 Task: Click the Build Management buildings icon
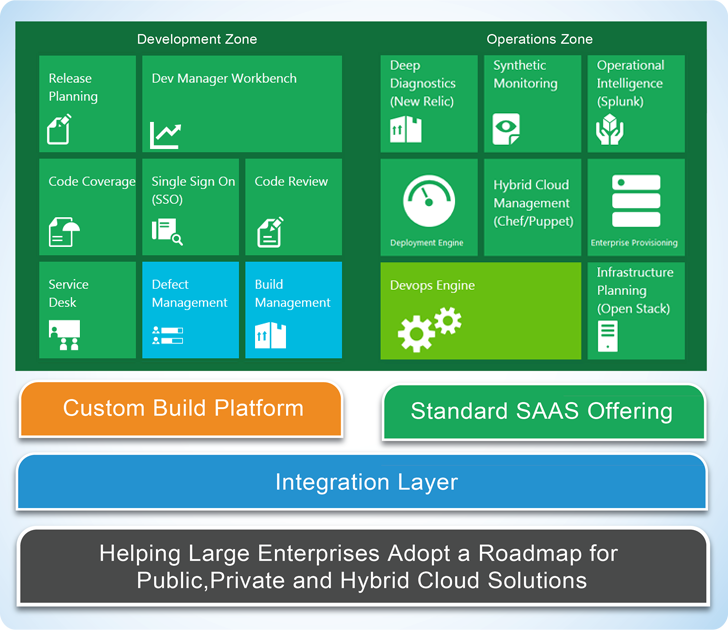(270, 335)
